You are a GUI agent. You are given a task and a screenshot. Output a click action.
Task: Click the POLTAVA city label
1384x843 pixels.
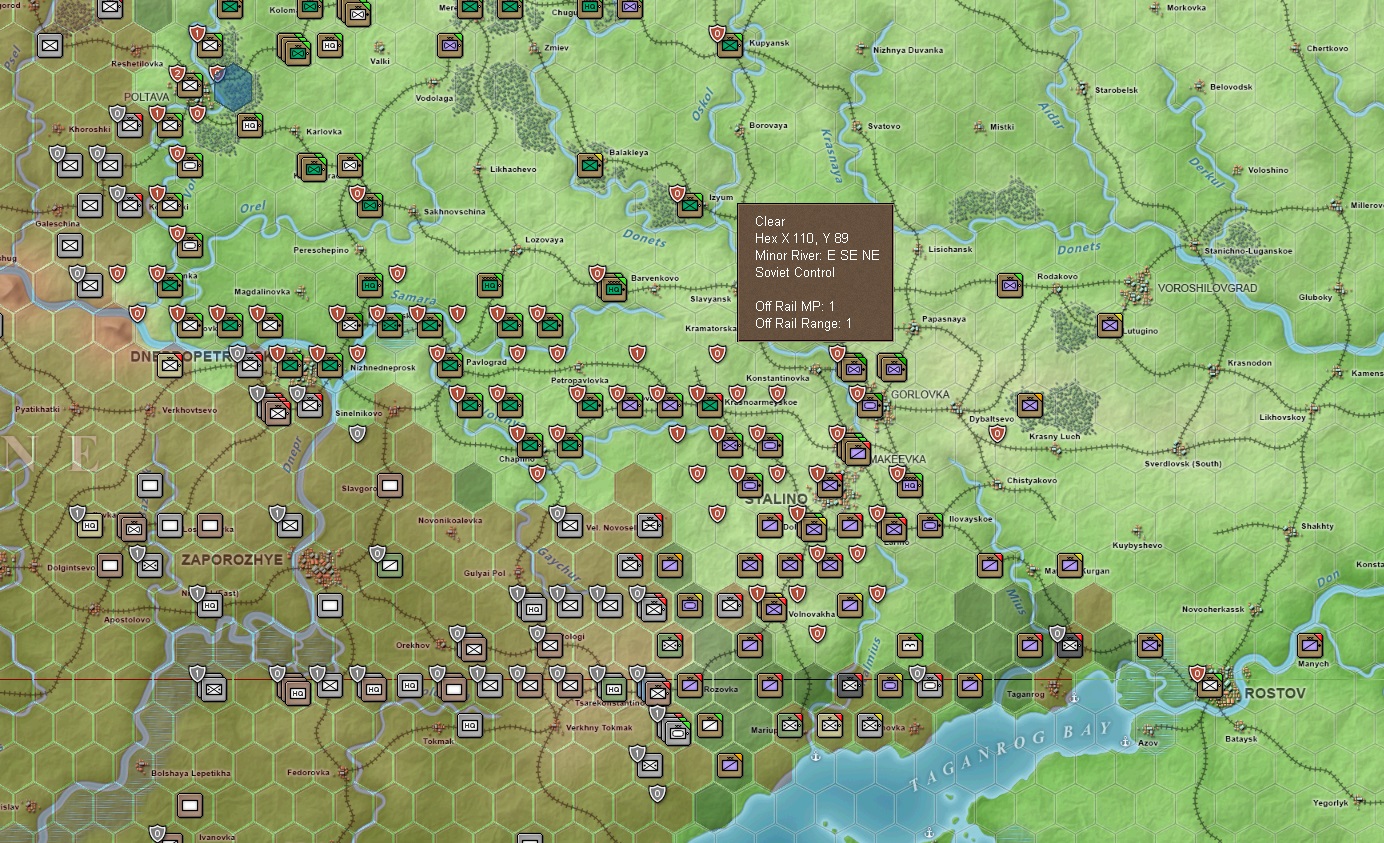[148, 97]
